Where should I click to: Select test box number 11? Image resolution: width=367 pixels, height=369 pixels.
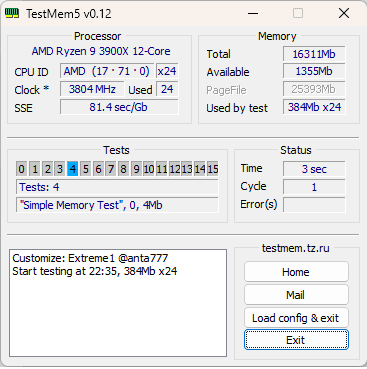(x=162, y=169)
